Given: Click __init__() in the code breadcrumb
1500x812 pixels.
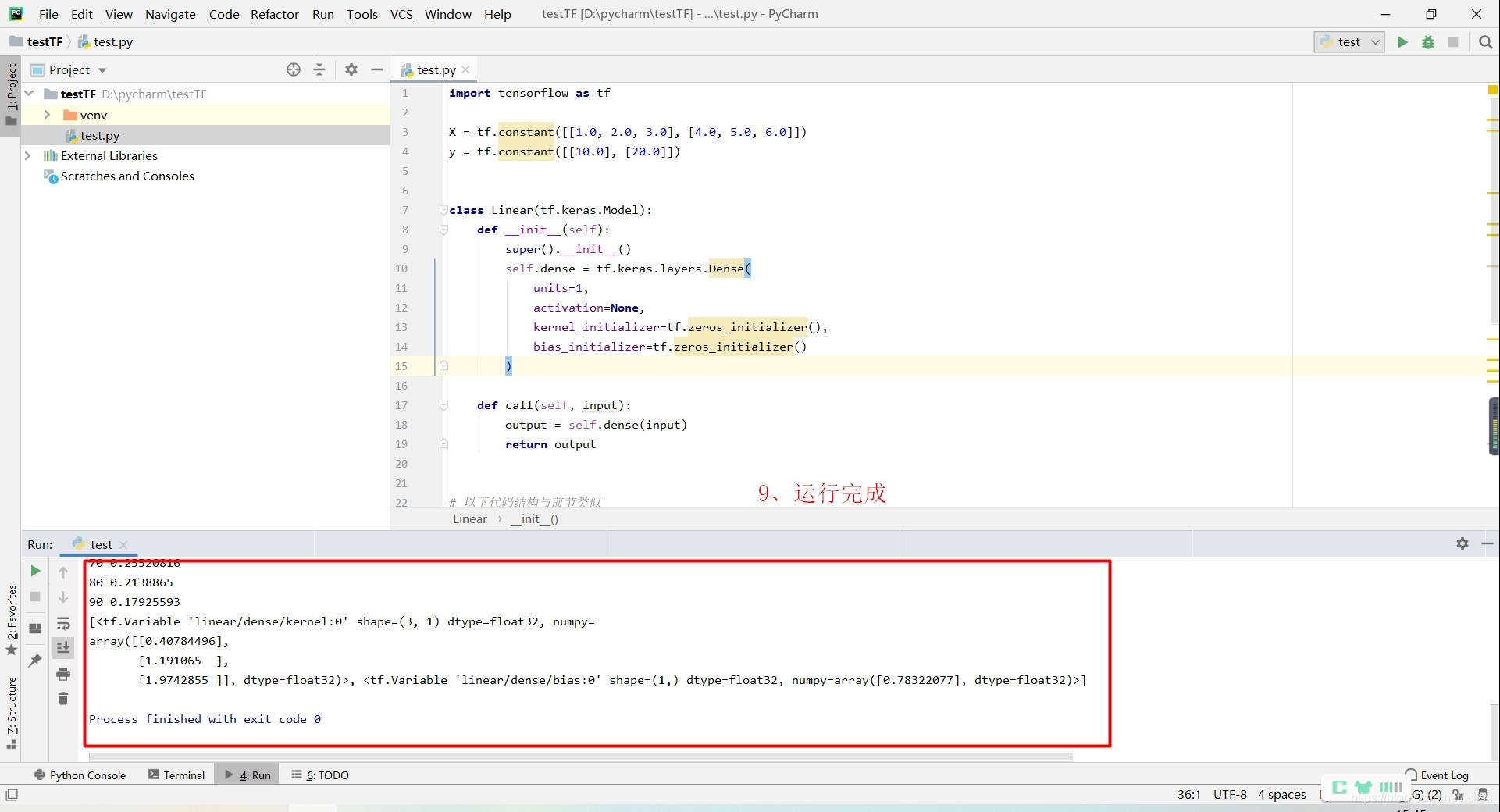Looking at the screenshot, I should [x=535, y=519].
